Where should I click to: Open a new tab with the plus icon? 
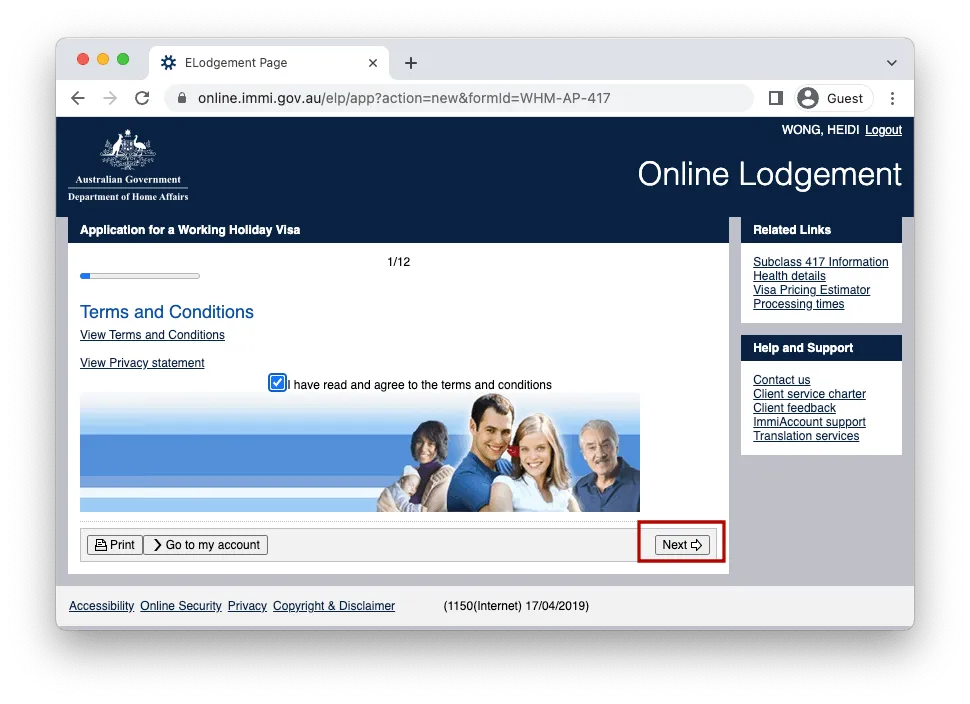coord(411,63)
